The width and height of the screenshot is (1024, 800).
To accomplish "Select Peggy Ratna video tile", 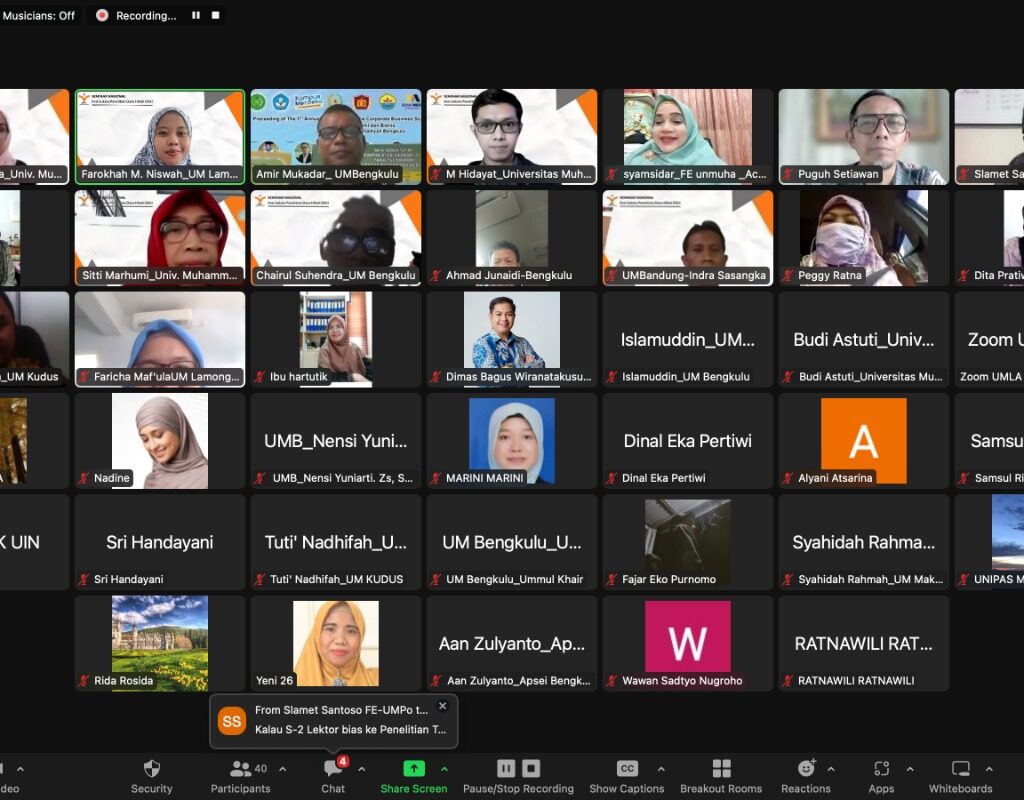I will (863, 238).
